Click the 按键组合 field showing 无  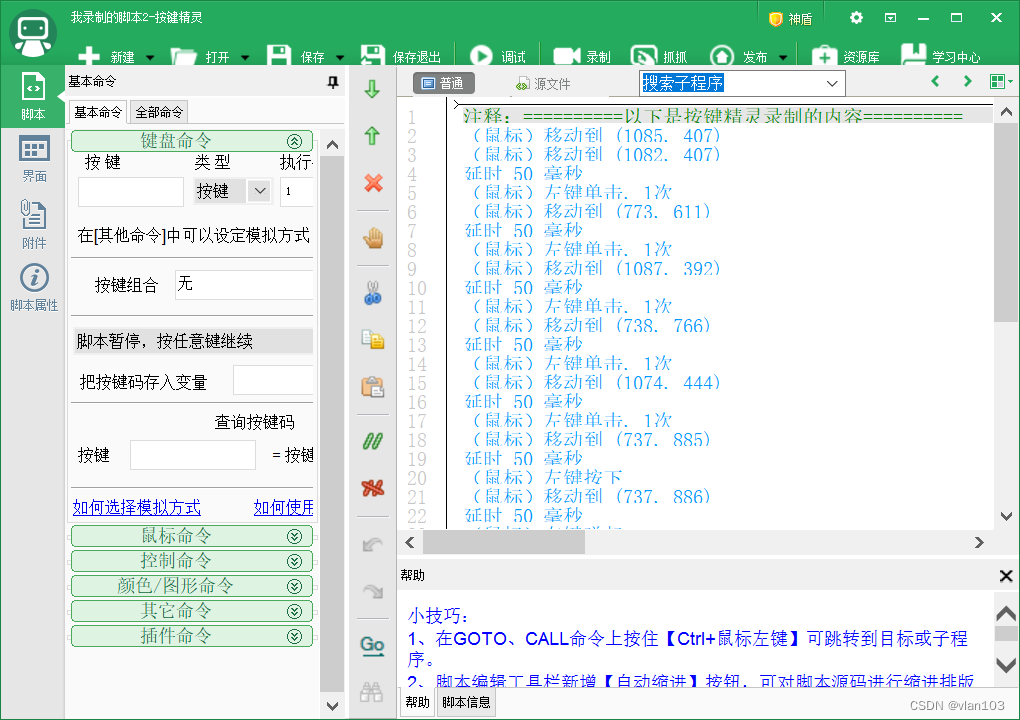(x=244, y=284)
